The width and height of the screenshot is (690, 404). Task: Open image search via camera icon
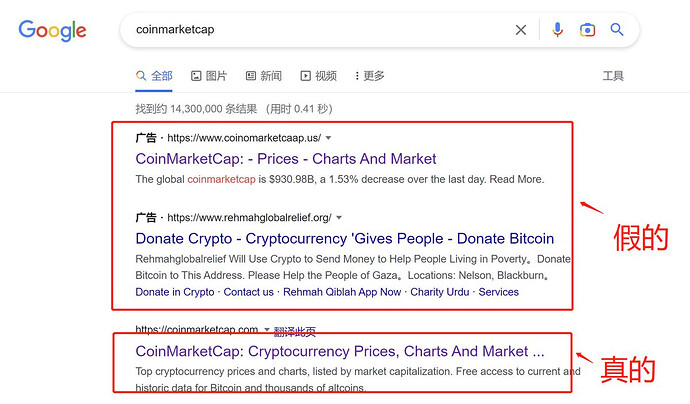587,29
